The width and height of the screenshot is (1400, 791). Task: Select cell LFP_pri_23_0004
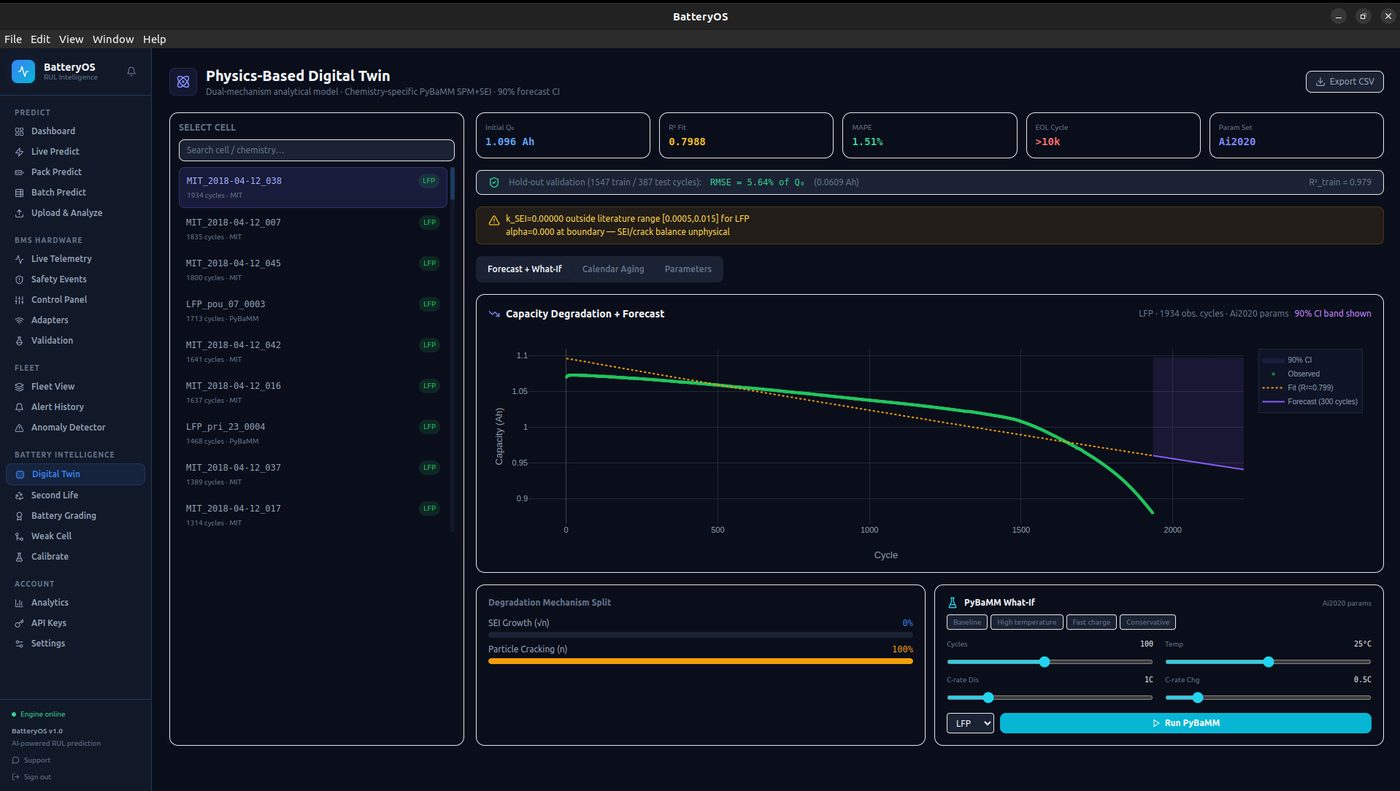313,433
